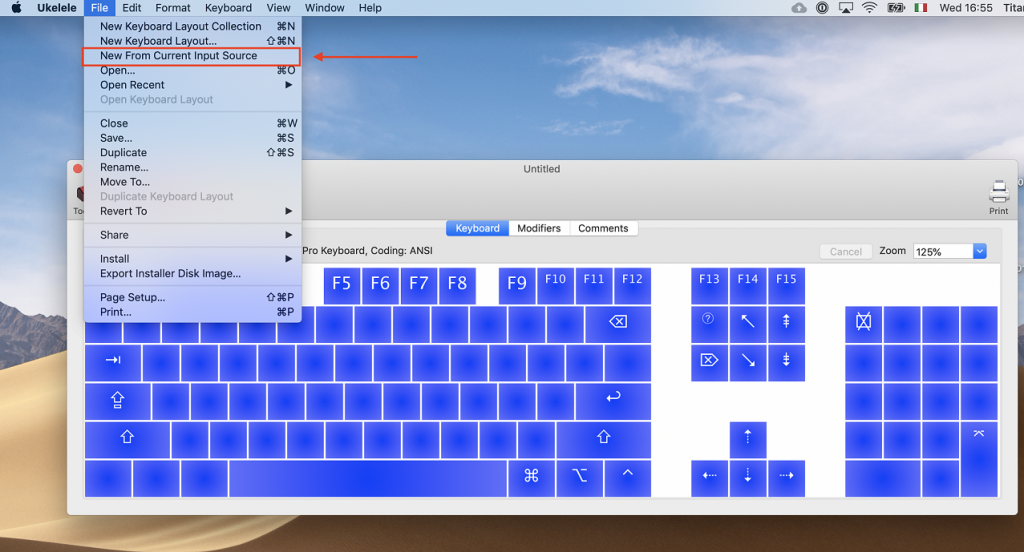
Task: Expand the Open Recent submenu
Action: [193, 85]
